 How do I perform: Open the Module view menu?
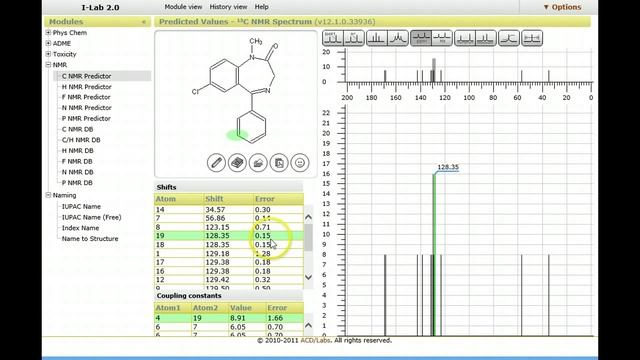(x=183, y=7)
